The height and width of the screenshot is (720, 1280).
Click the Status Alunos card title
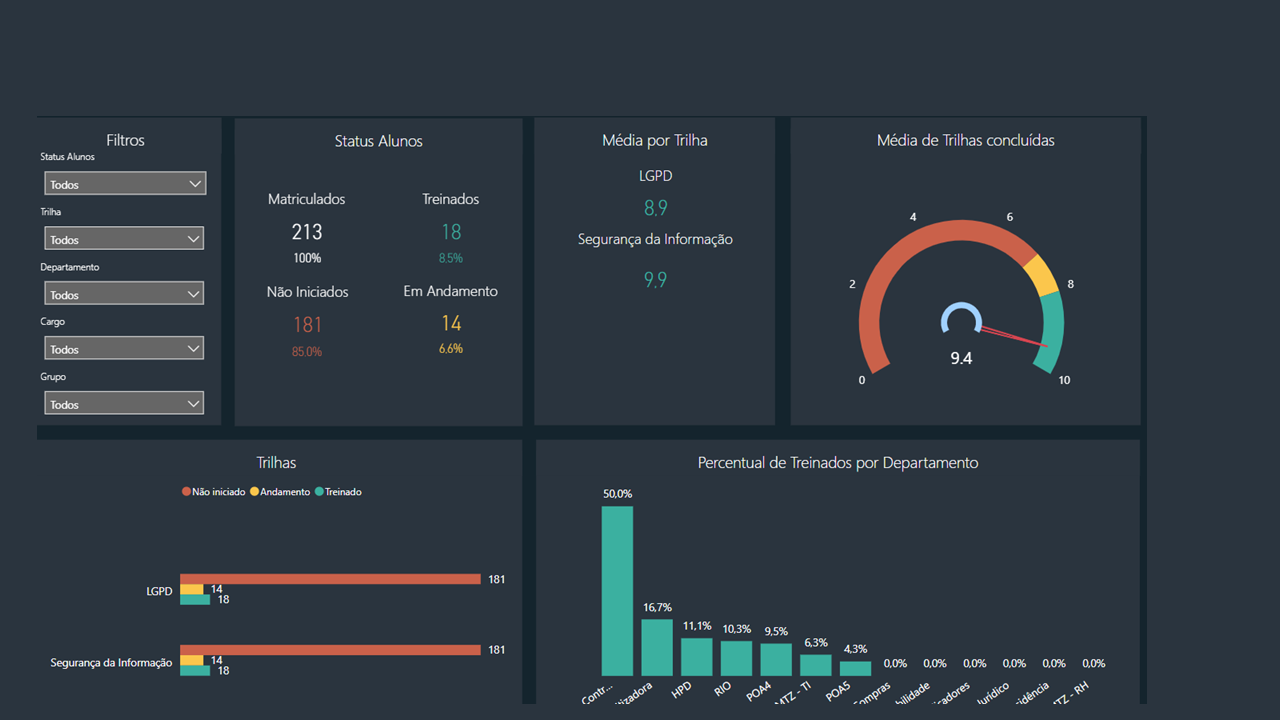tap(378, 141)
